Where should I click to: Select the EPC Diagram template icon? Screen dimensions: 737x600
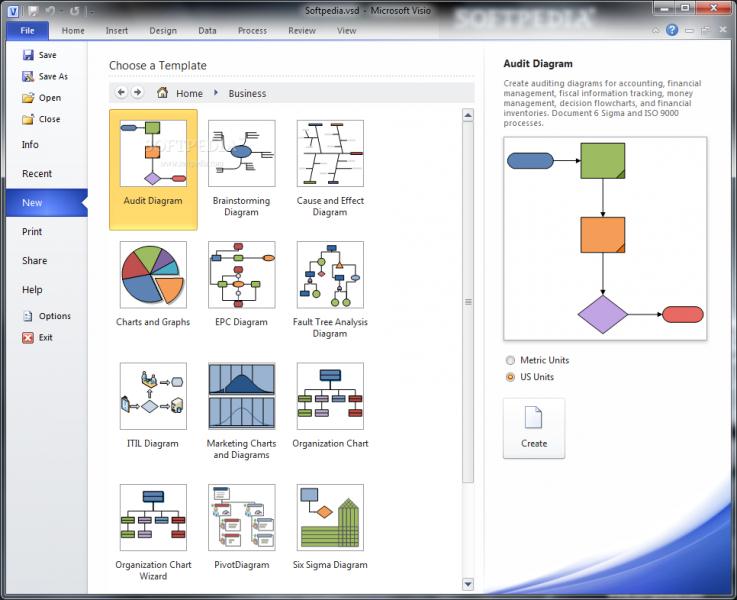[241, 274]
